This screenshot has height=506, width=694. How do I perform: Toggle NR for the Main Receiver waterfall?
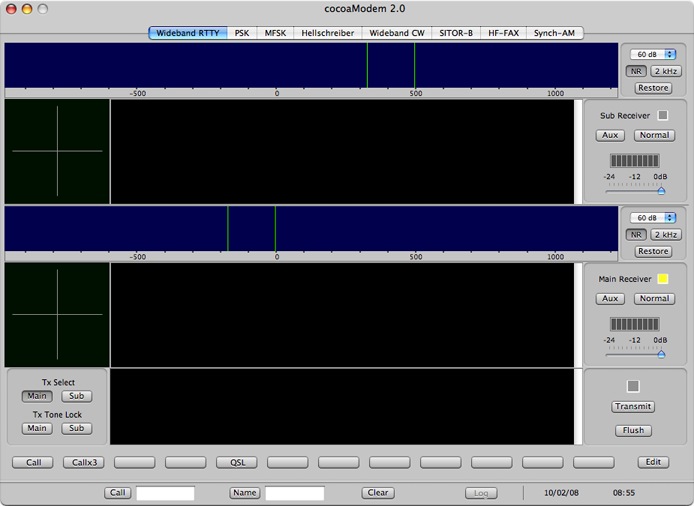[x=636, y=235]
